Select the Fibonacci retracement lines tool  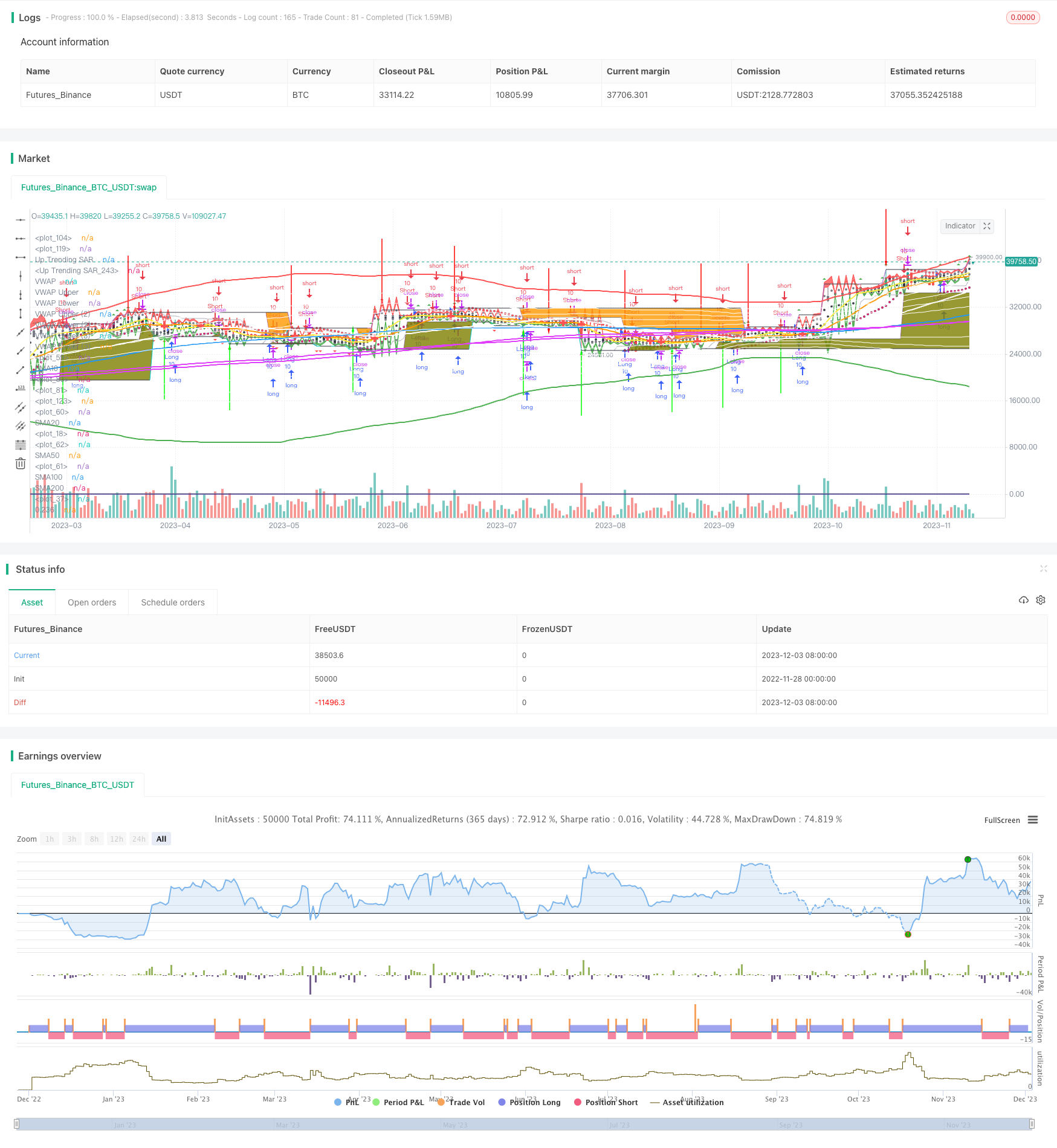pyautogui.click(x=21, y=445)
